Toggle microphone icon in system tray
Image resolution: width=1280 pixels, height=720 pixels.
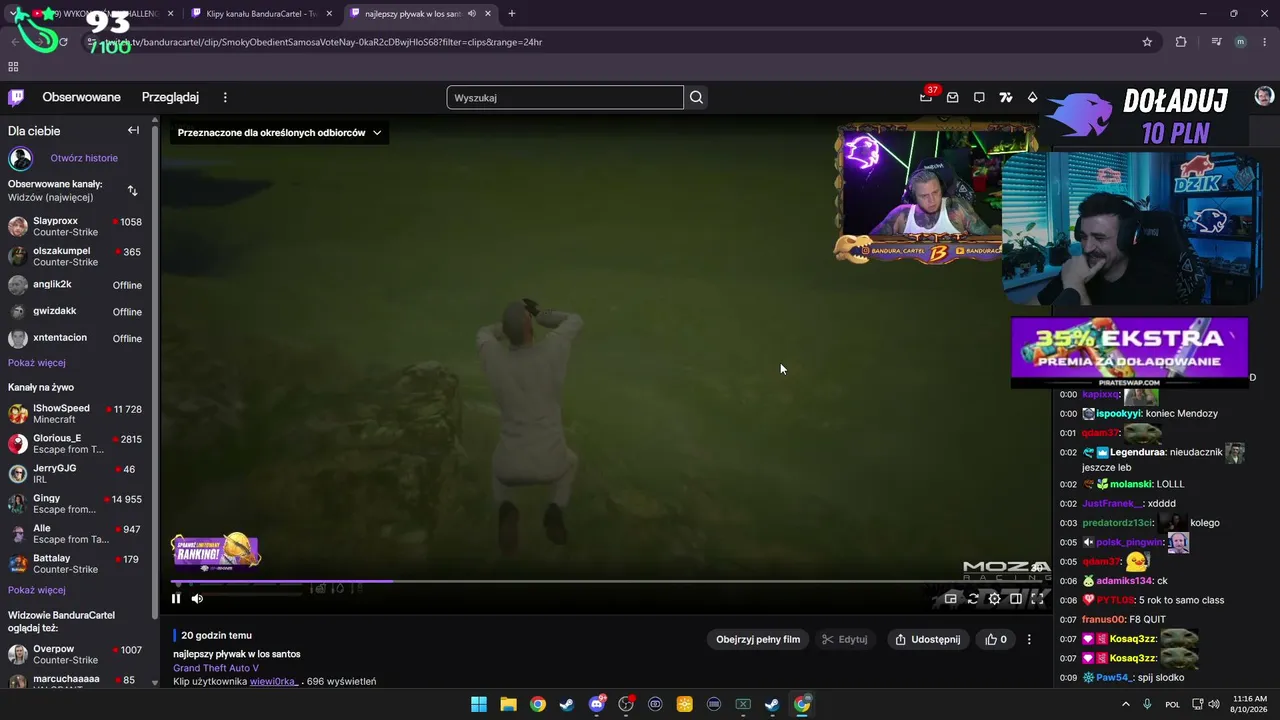point(1147,704)
